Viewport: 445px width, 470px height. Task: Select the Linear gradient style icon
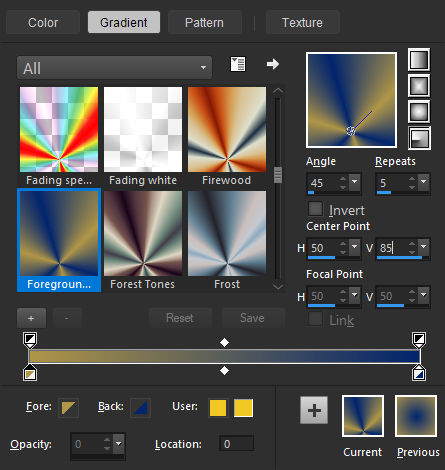(x=419, y=60)
